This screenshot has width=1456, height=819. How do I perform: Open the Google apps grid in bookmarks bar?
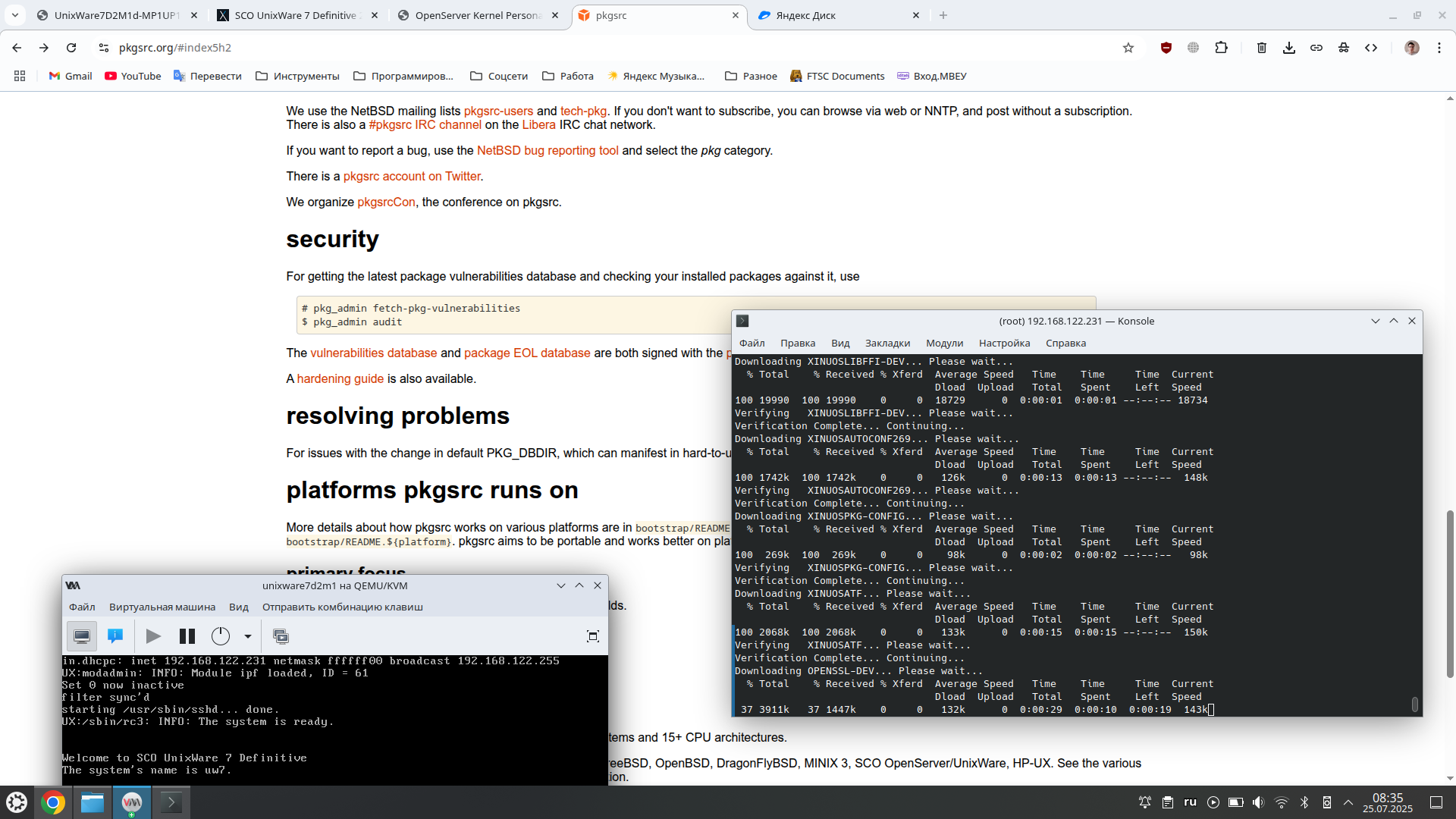[20, 76]
